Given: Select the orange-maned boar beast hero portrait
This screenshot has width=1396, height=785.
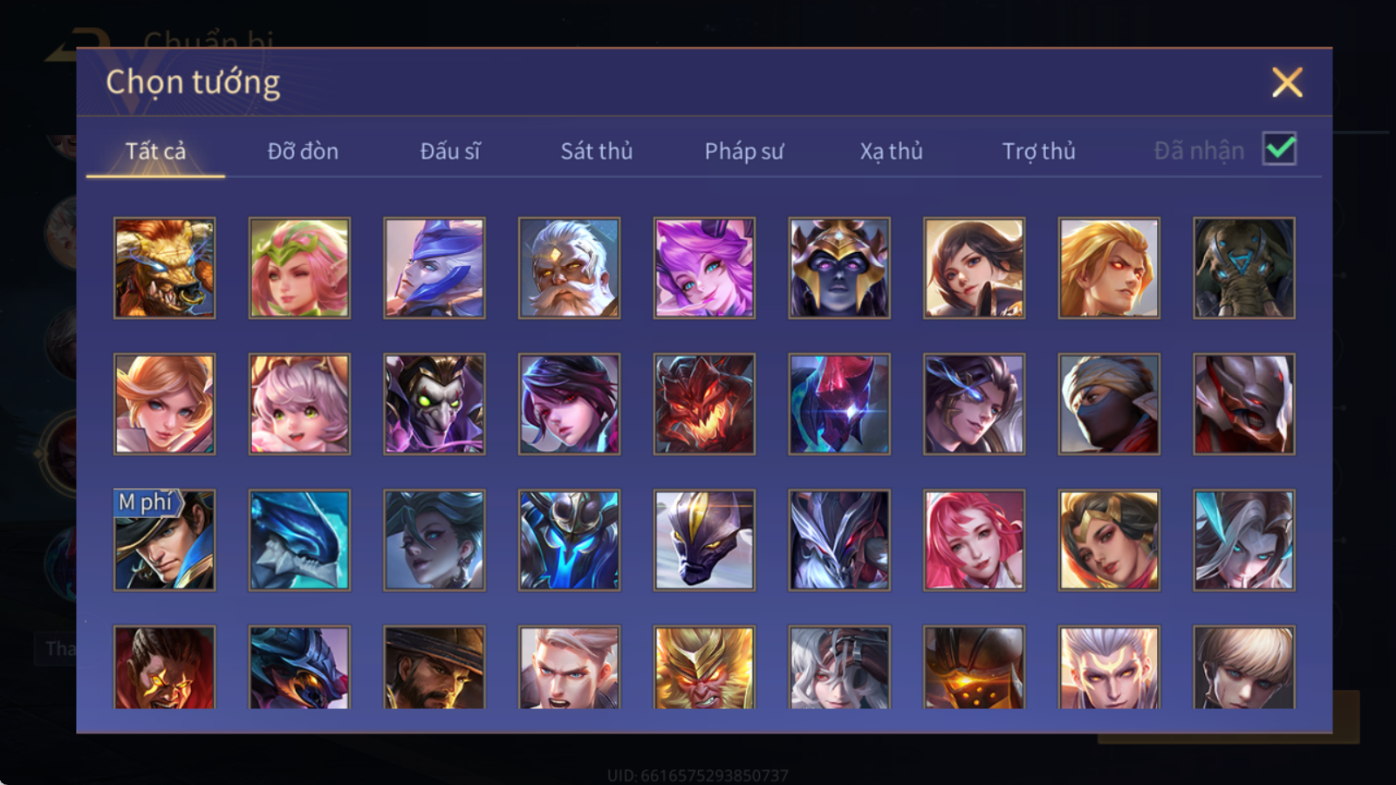Looking at the screenshot, I should coord(164,268).
